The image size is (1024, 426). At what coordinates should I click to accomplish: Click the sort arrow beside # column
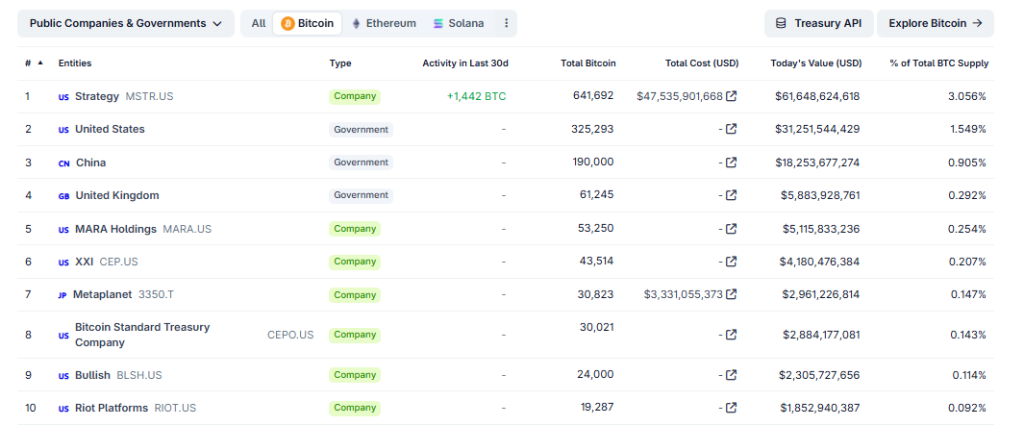(40, 63)
